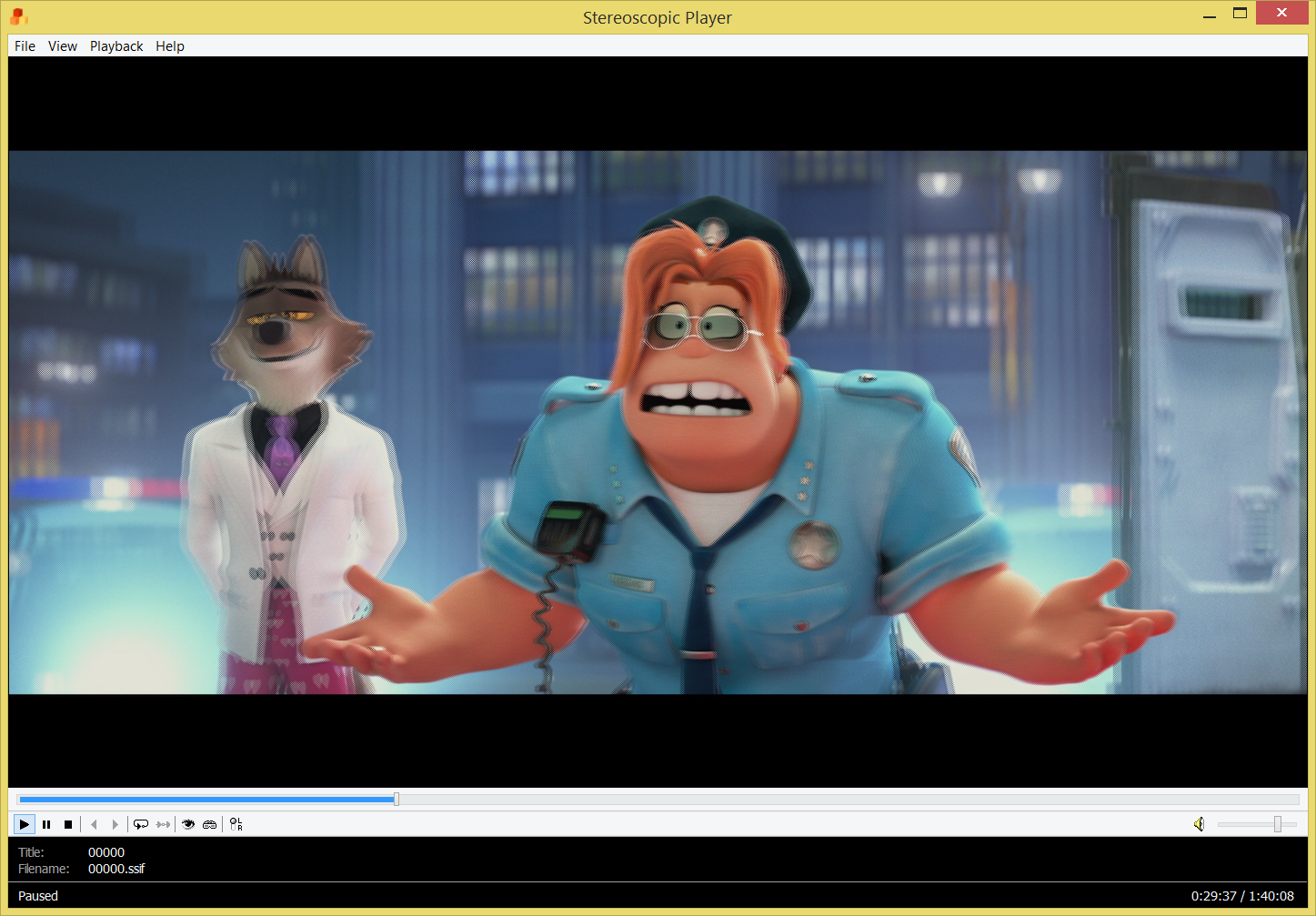Click the video display area
This screenshot has width=1316, height=916.
click(x=658, y=422)
